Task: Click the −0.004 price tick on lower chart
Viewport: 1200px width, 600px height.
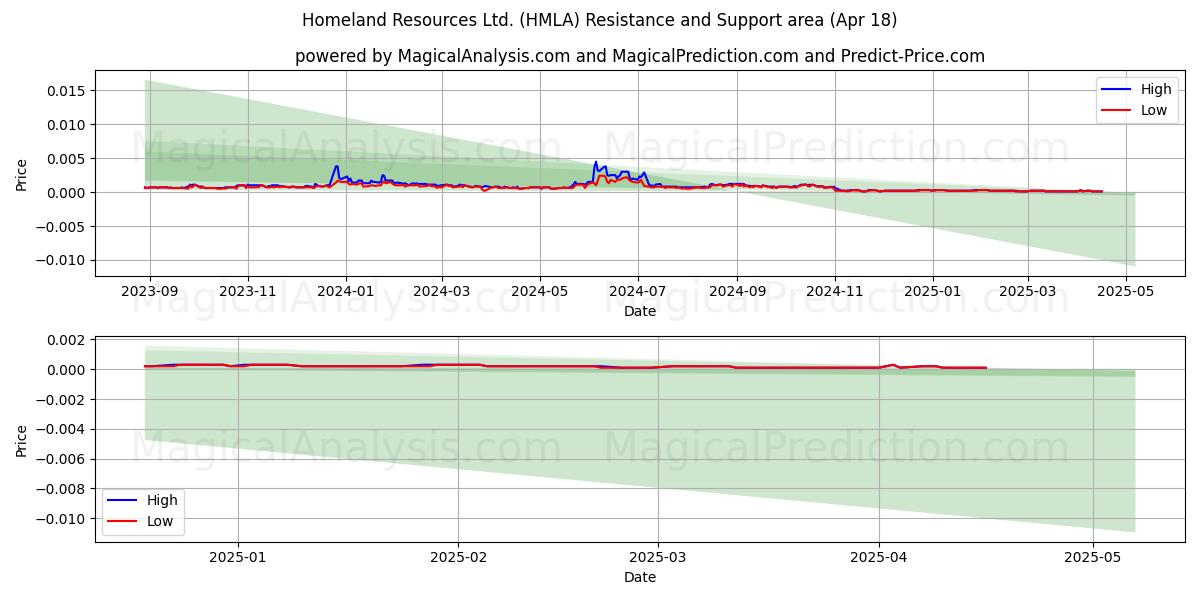Action: (61, 430)
